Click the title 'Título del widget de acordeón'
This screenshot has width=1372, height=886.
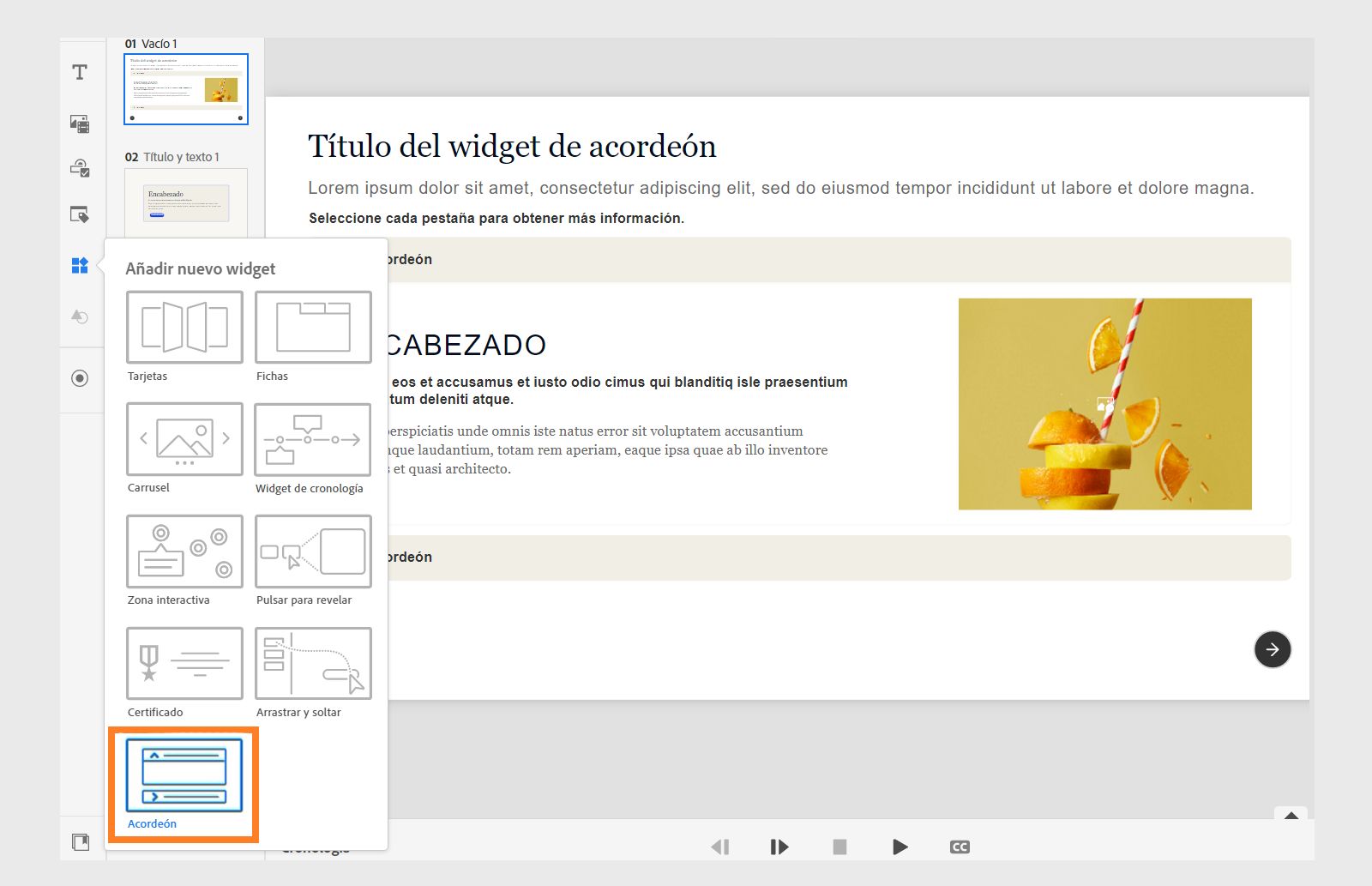512,147
